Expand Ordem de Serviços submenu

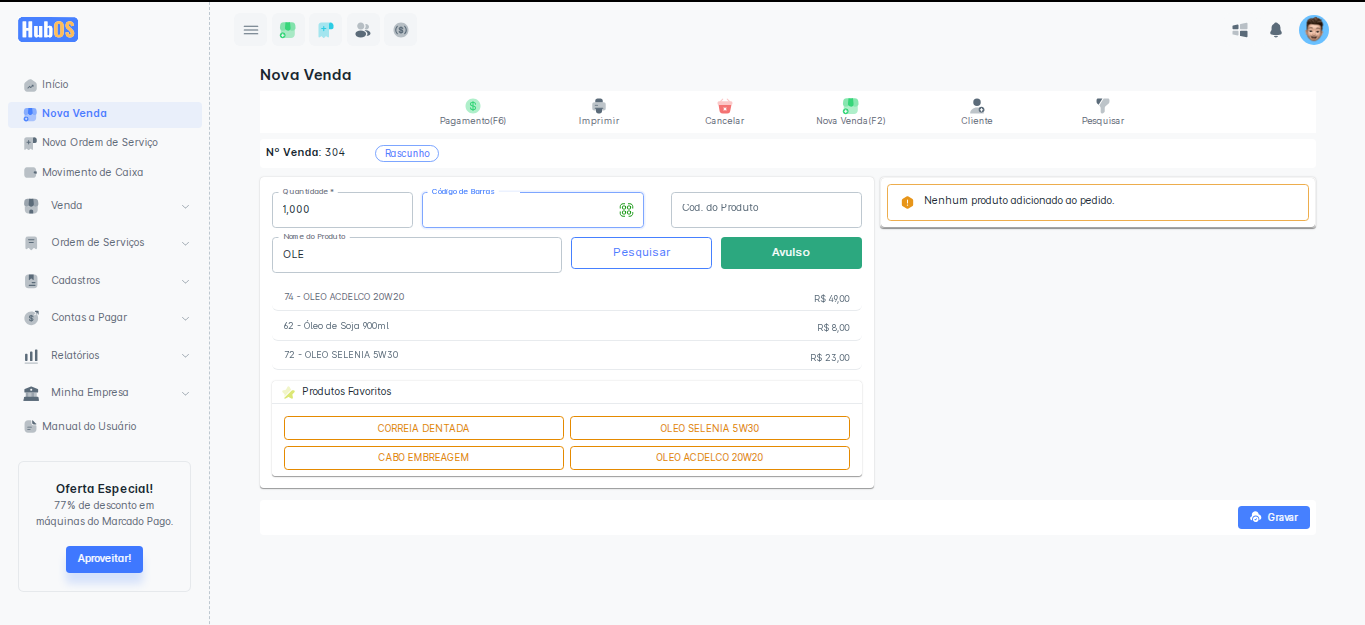tap(105, 243)
